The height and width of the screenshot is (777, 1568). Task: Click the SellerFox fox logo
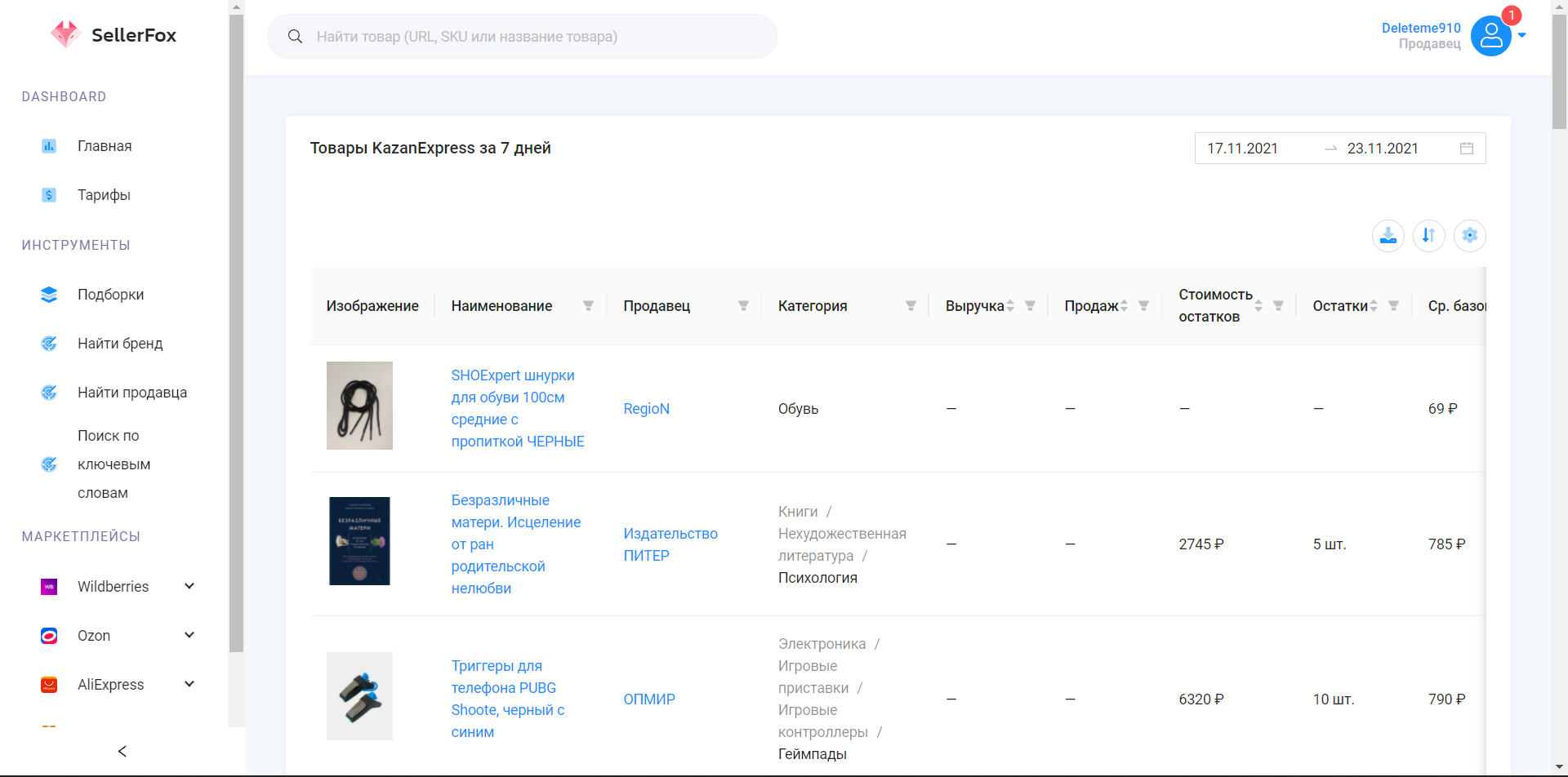coord(65,34)
